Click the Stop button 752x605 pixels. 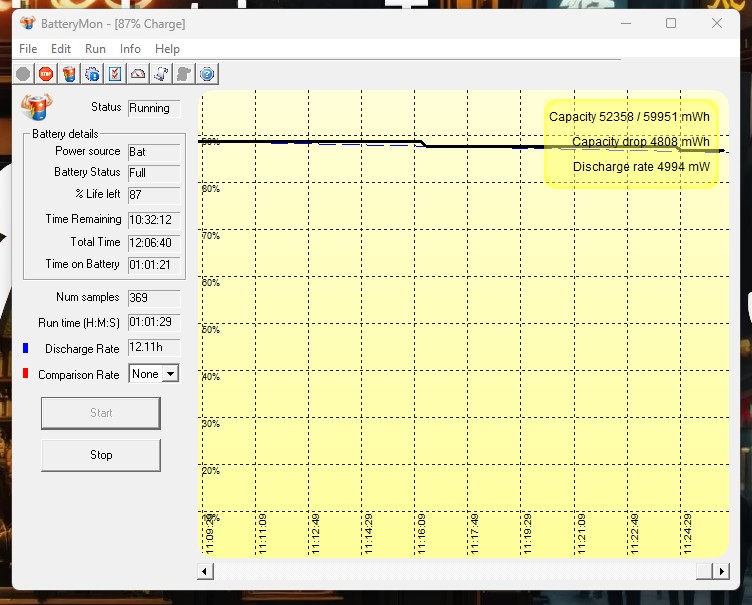(x=101, y=455)
